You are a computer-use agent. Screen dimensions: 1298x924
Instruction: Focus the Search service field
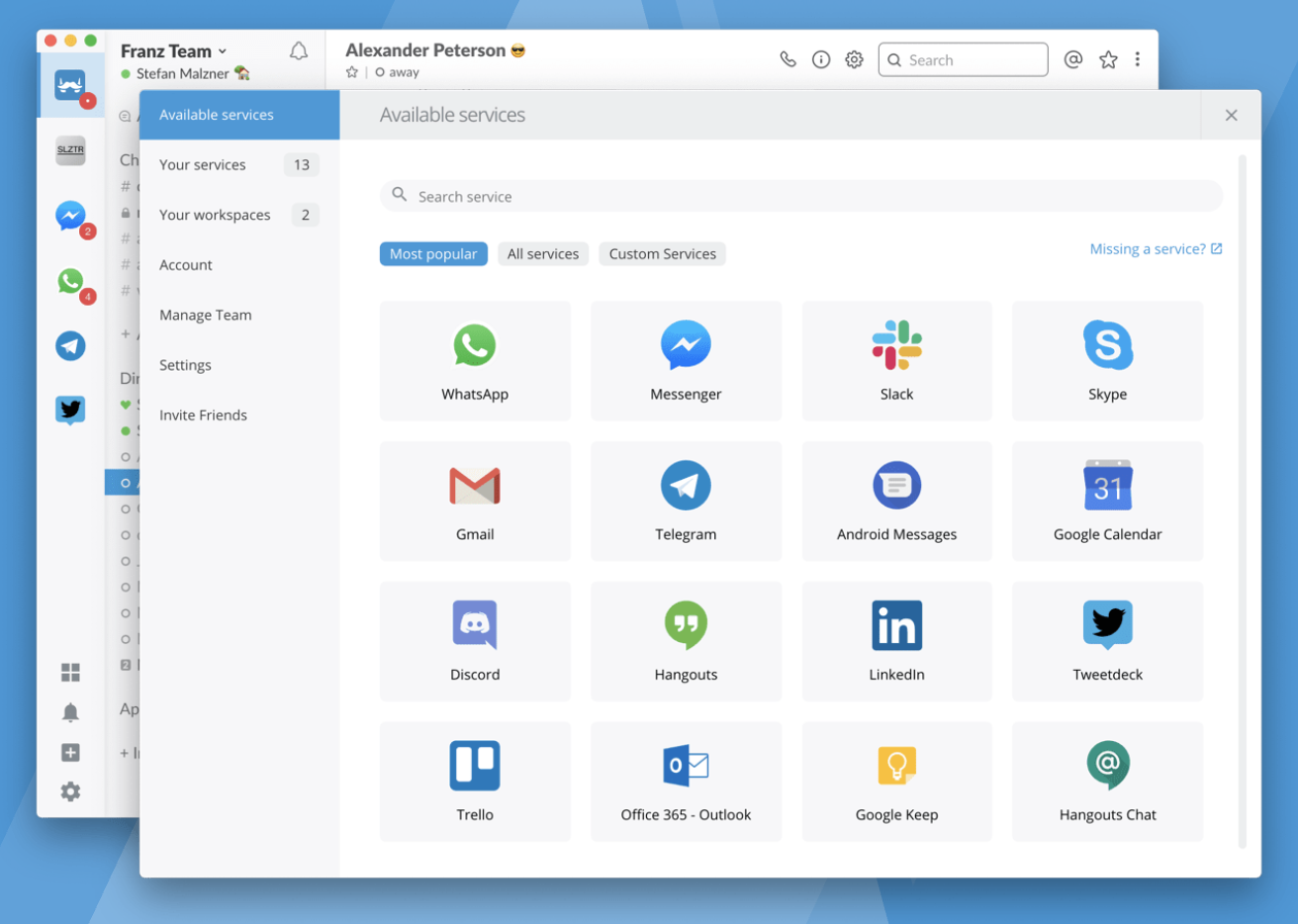point(801,196)
